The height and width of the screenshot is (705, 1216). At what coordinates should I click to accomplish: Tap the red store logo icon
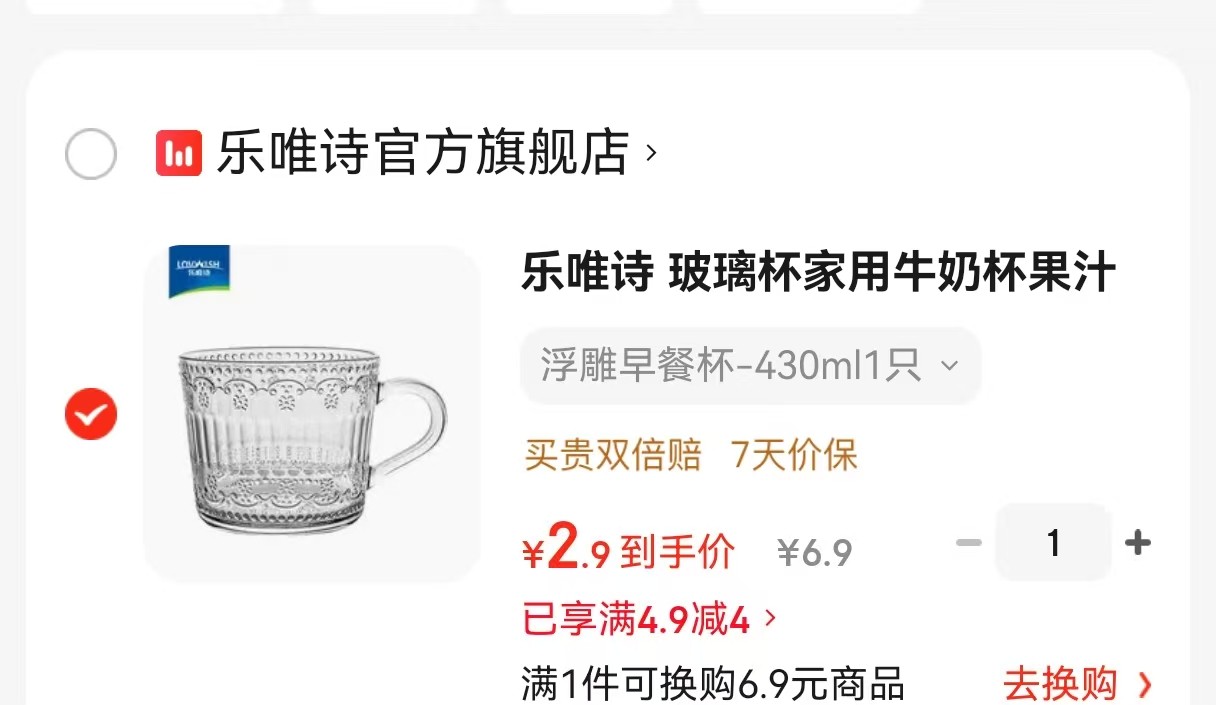point(179,153)
